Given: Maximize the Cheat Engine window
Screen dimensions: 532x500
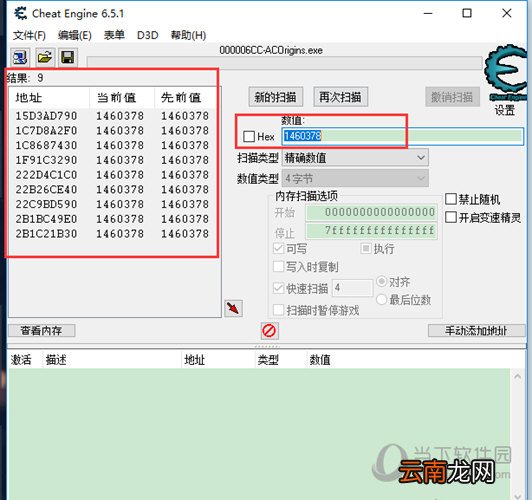Looking at the screenshot, I should click(467, 14).
